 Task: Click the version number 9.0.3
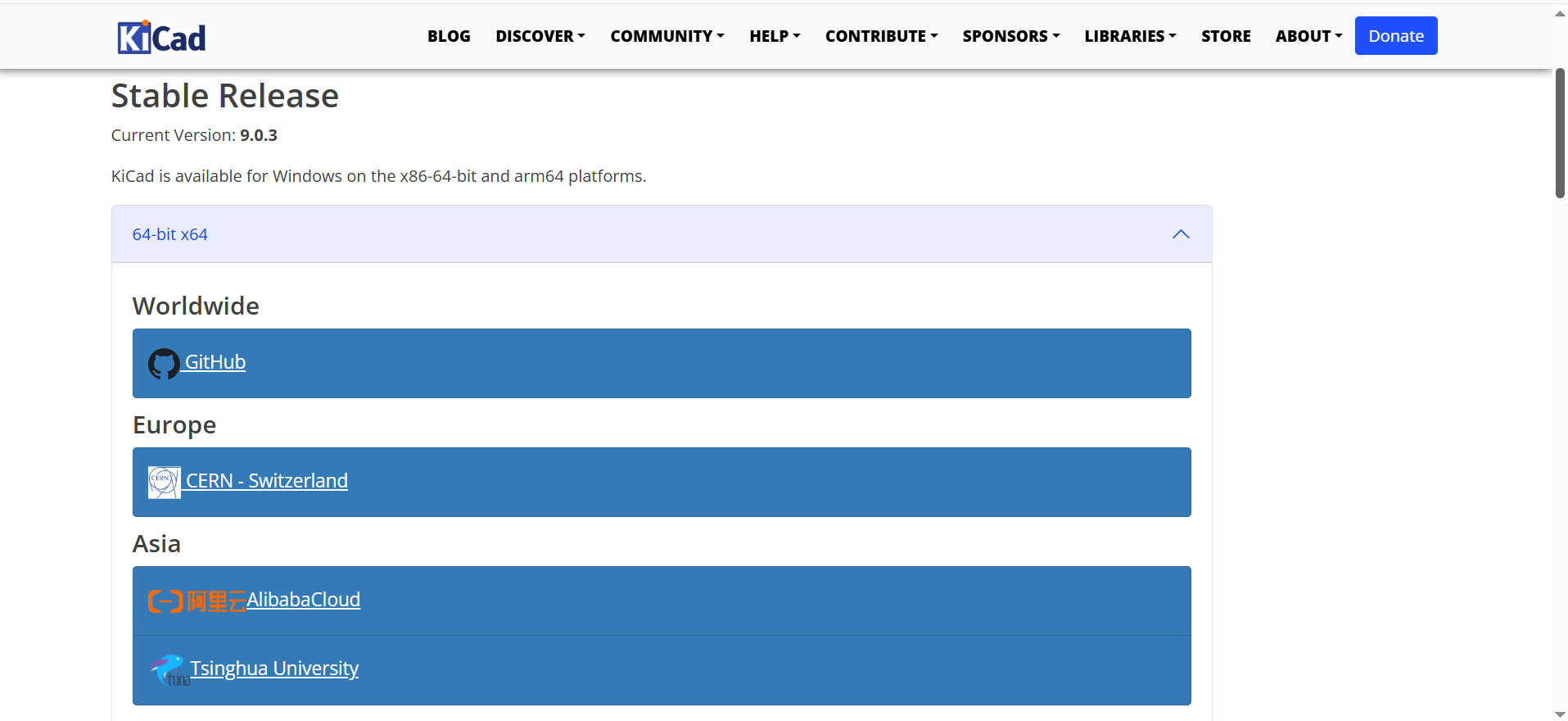click(259, 135)
